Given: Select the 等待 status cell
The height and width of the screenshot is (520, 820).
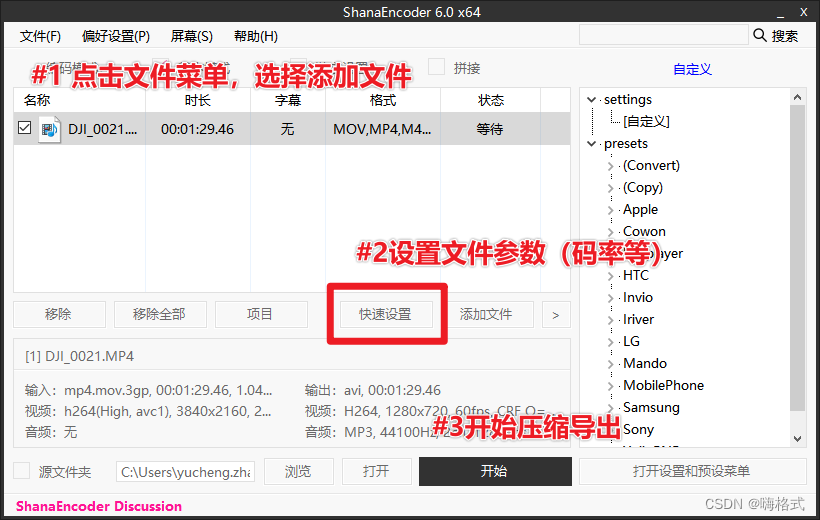Looking at the screenshot, I should click(489, 129).
